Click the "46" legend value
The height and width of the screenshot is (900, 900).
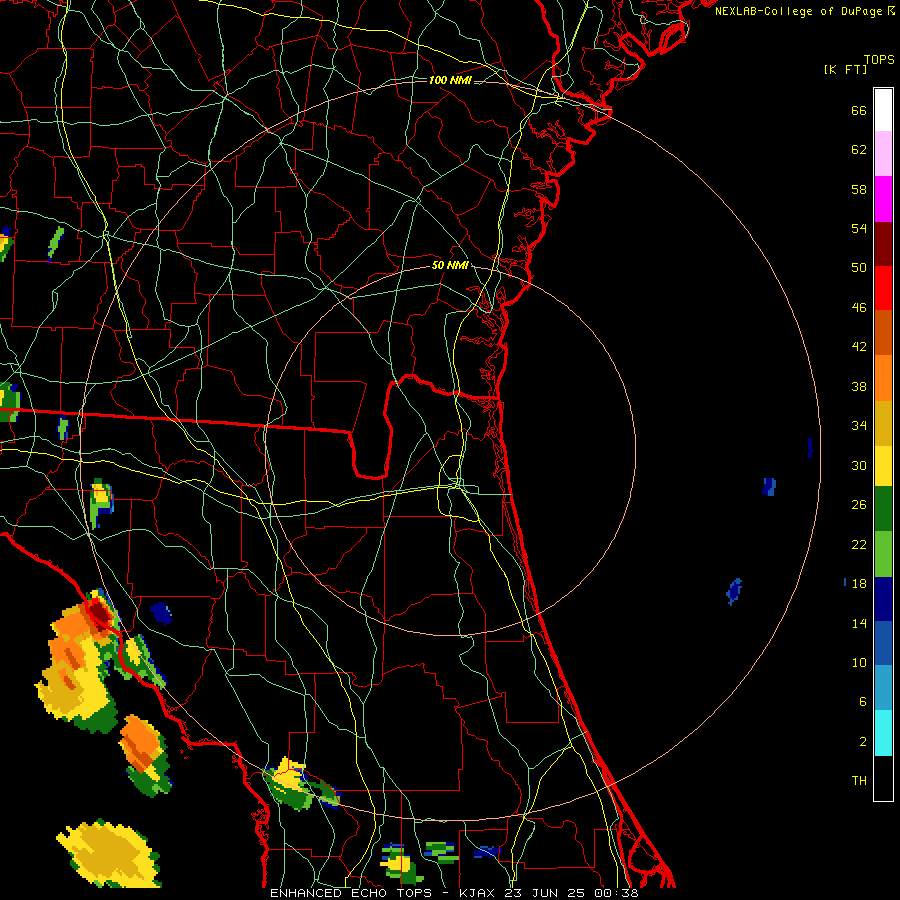point(859,308)
